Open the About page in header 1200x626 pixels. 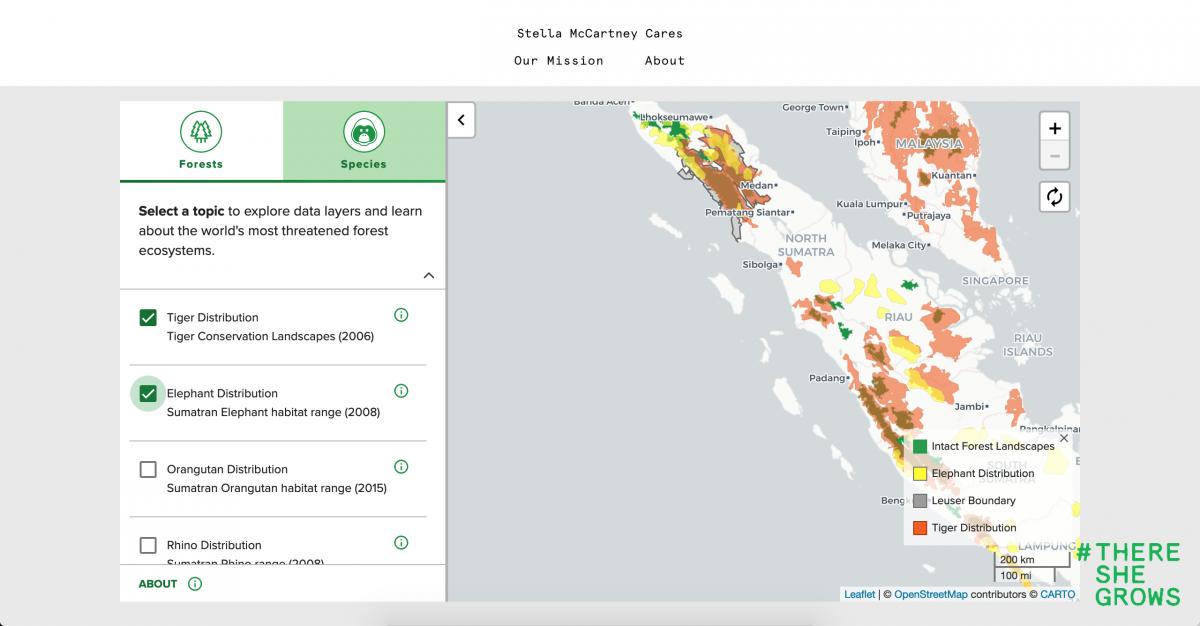point(665,61)
